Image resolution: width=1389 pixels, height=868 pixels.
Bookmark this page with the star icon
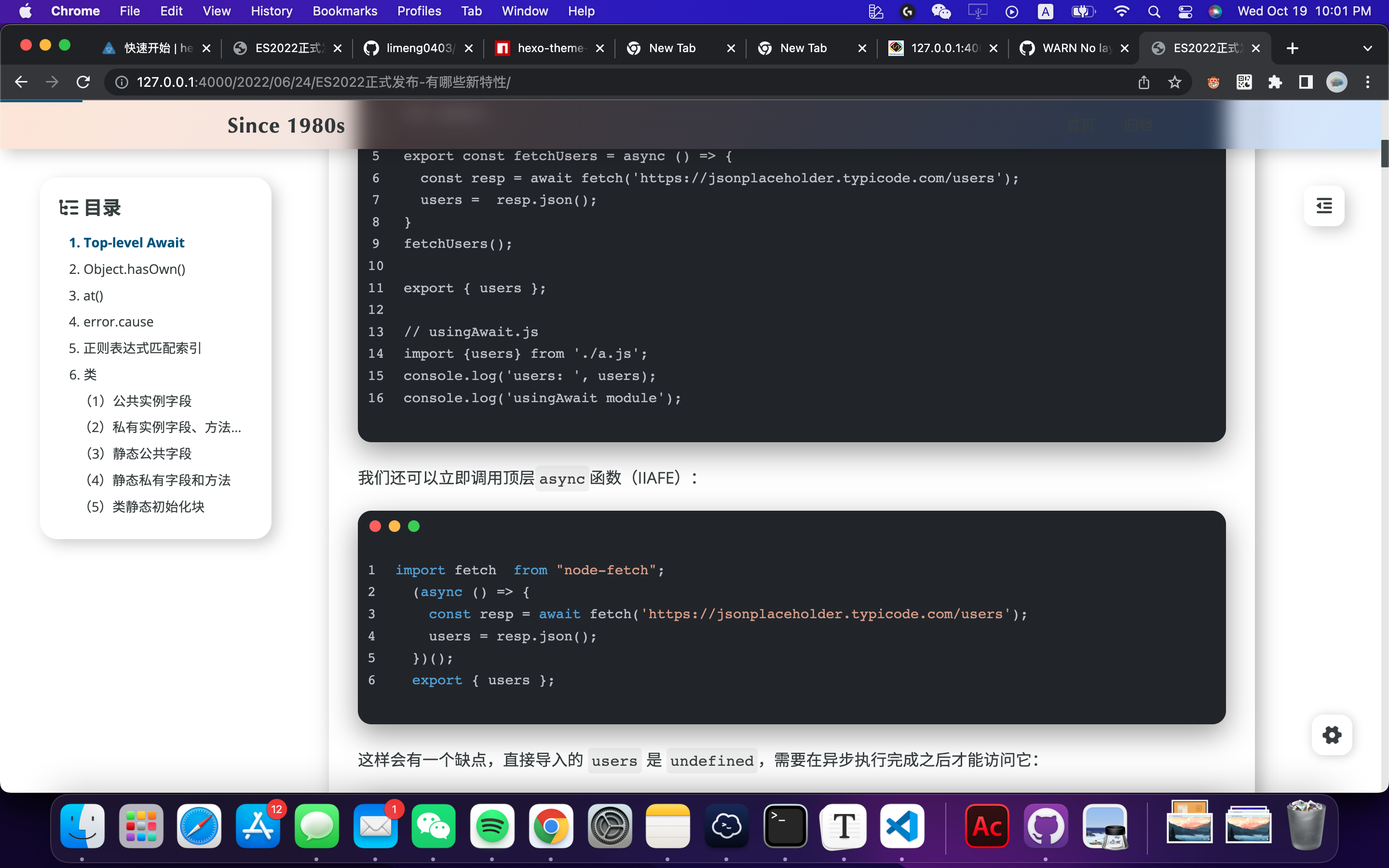(x=1174, y=82)
